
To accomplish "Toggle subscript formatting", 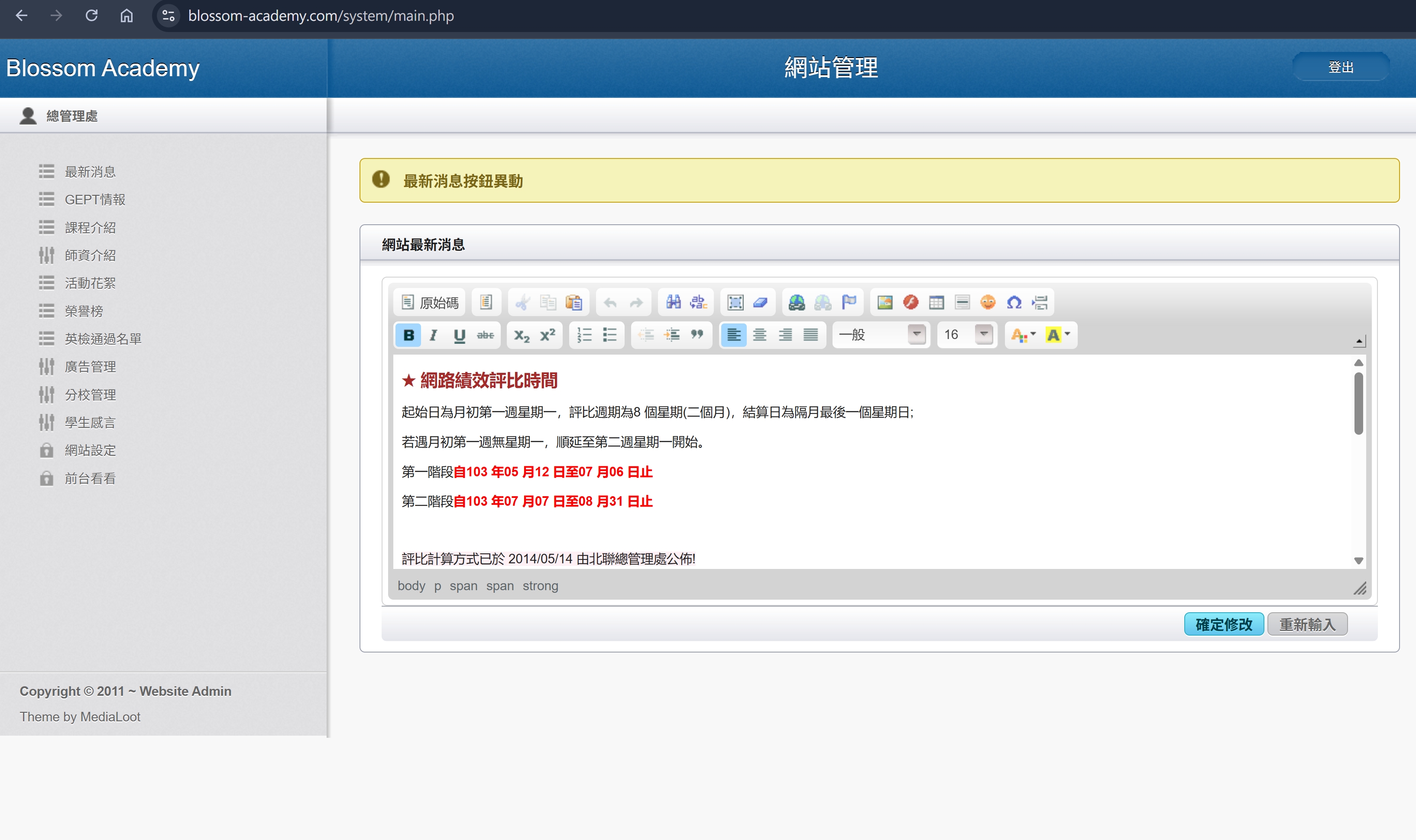I will [522, 335].
